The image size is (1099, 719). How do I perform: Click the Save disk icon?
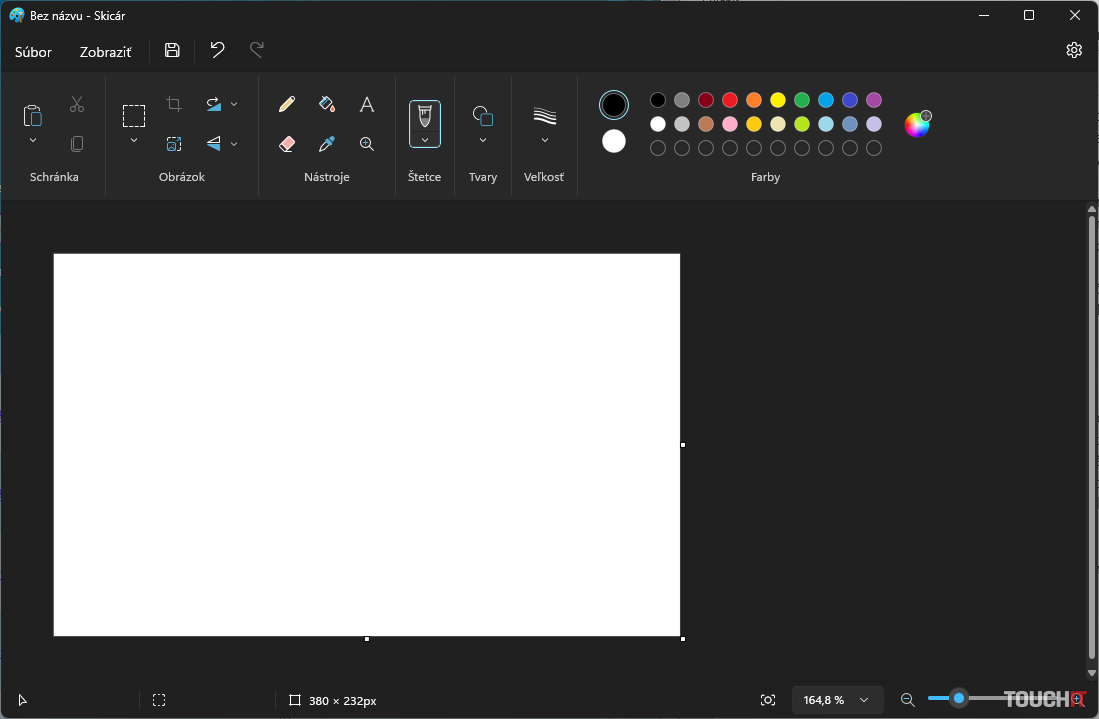pos(172,51)
